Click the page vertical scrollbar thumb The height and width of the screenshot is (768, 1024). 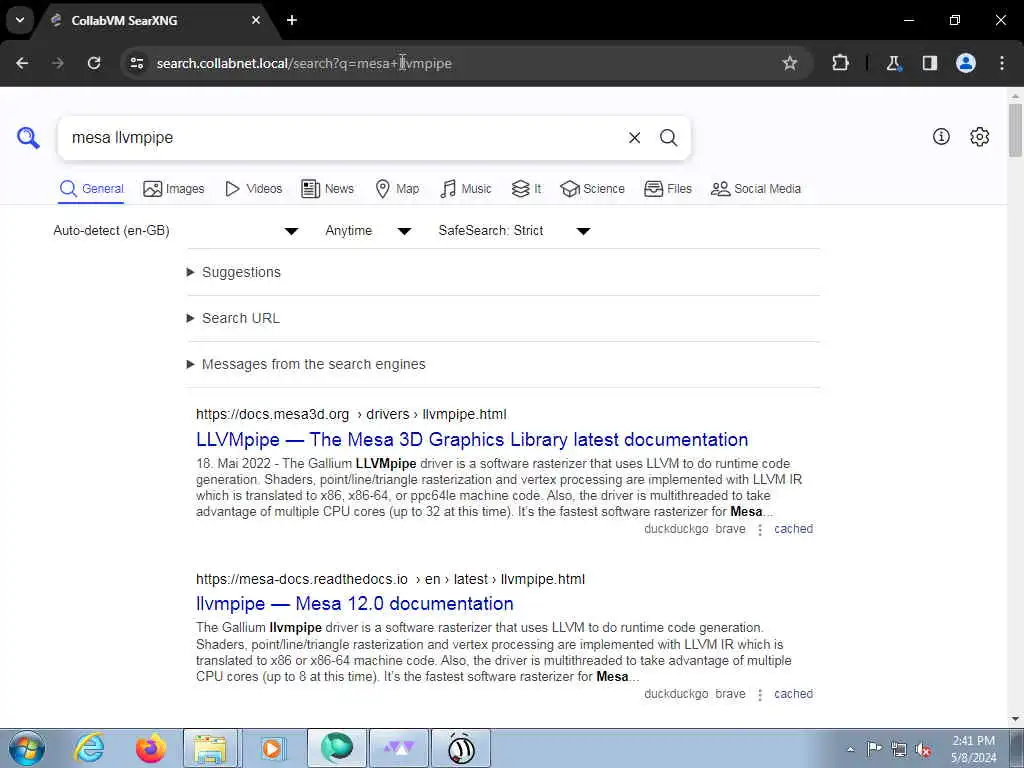[1015, 129]
